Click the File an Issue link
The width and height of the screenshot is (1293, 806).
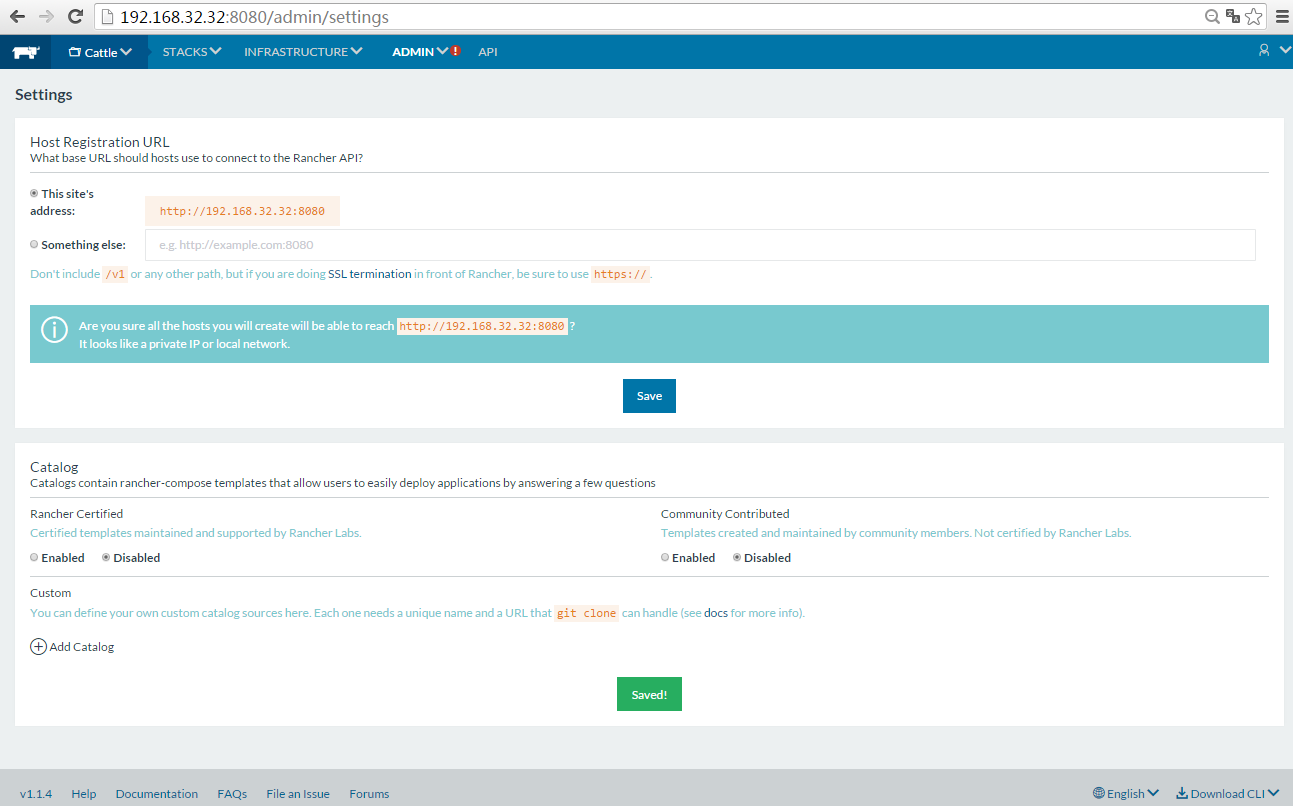tap(298, 794)
